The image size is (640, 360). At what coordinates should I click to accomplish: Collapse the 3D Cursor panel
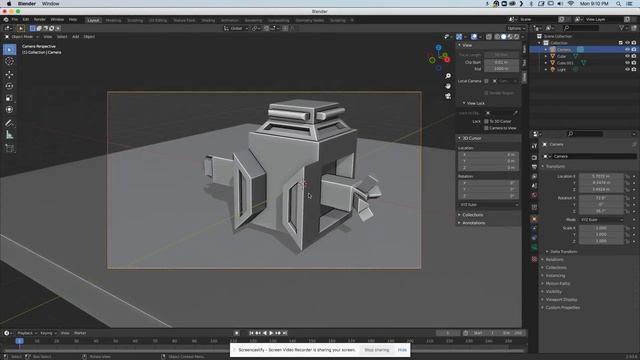point(459,138)
